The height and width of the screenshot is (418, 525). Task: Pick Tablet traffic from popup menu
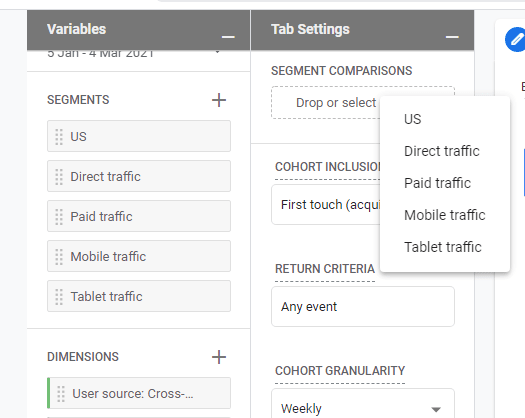pyautogui.click(x=445, y=247)
